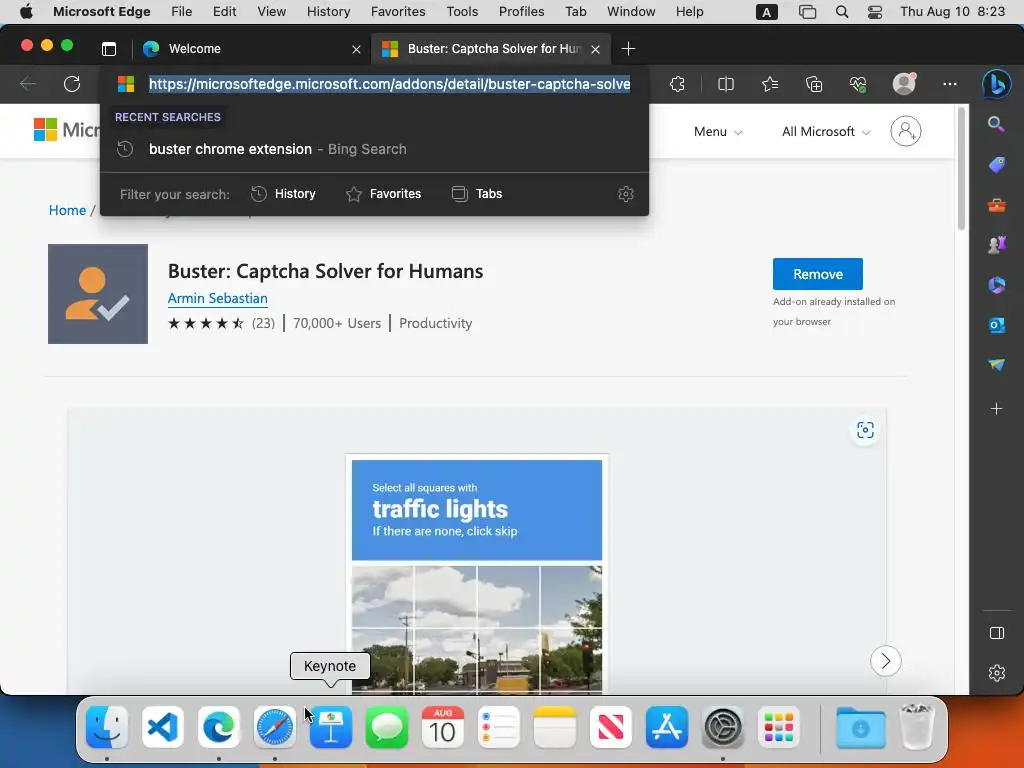
Task: Expand the All Microsoft dropdown
Action: [x=826, y=131]
